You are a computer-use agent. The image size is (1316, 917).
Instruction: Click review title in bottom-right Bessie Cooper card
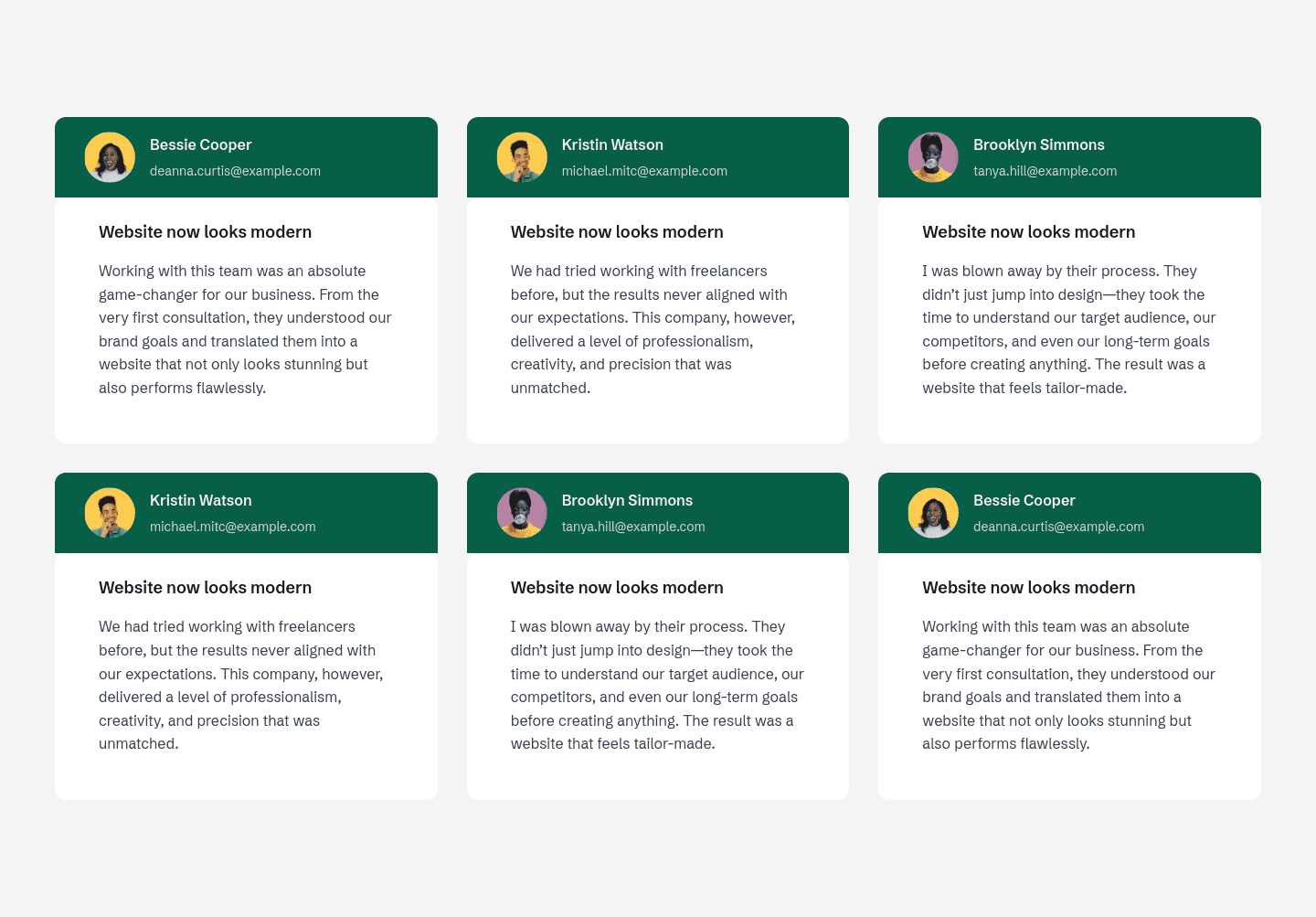pos(1028,588)
